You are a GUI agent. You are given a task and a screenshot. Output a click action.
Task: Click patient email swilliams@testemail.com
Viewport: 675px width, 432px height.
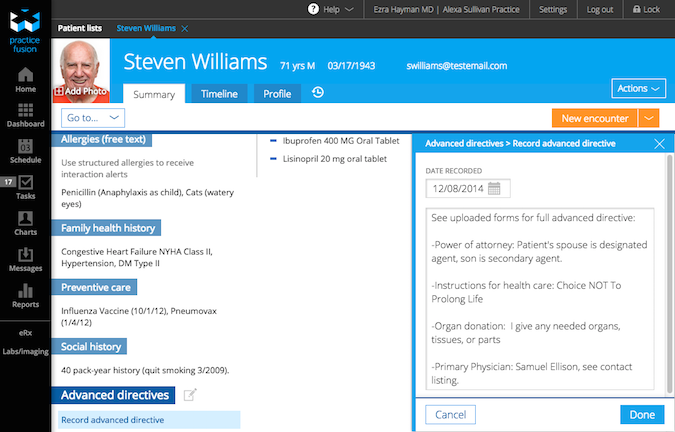pyautogui.click(x=457, y=66)
